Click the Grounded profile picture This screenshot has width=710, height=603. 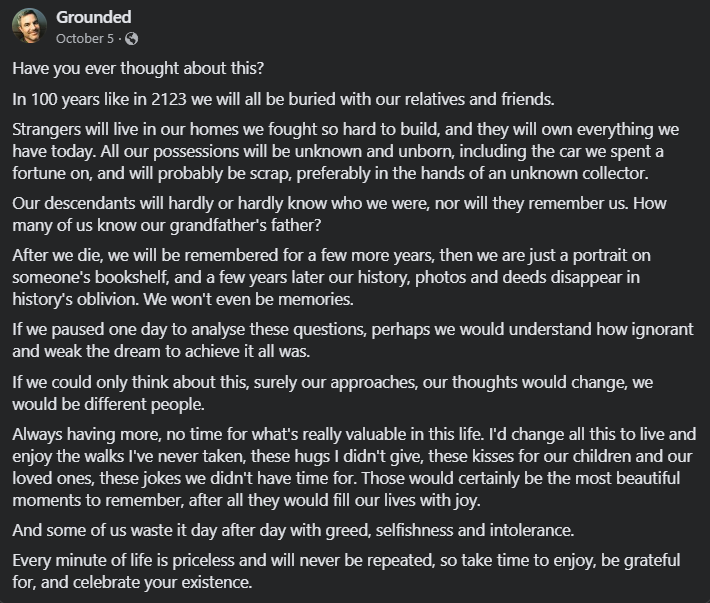tap(29, 27)
